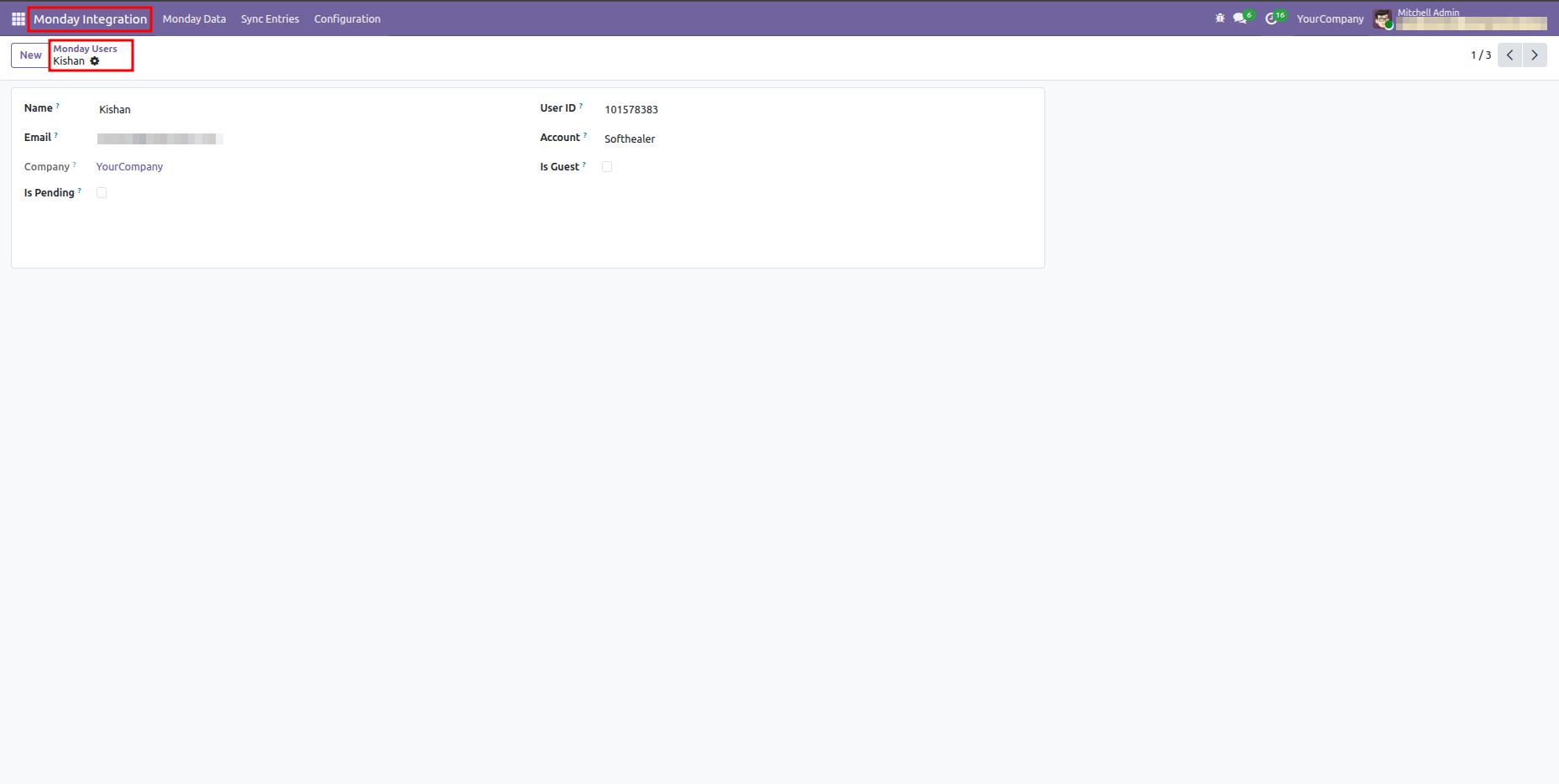The width and height of the screenshot is (1559, 784).
Task: Click the Email field label
Action: (38, 138)
